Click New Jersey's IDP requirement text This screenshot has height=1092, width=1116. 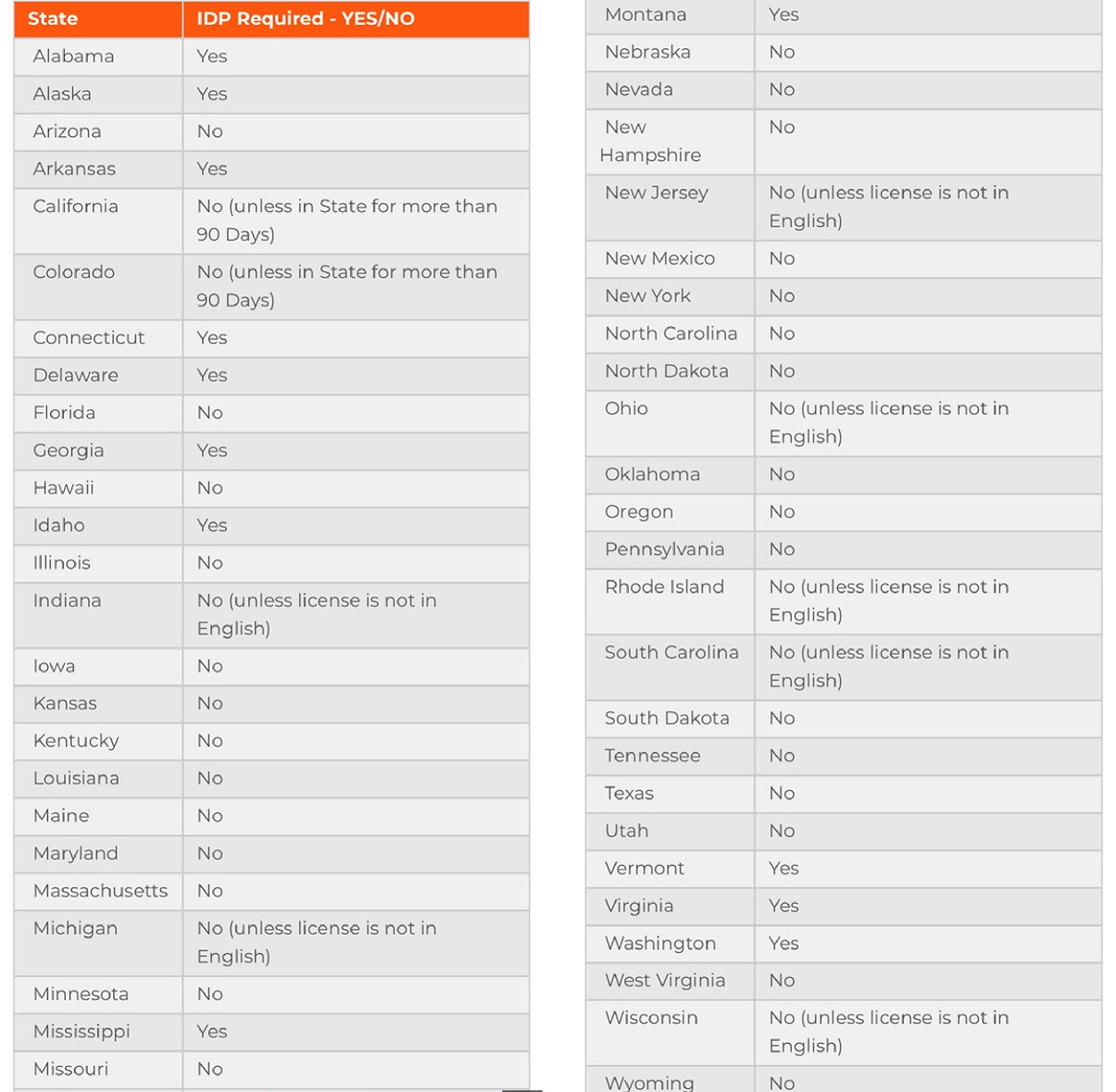pos(888,207)
